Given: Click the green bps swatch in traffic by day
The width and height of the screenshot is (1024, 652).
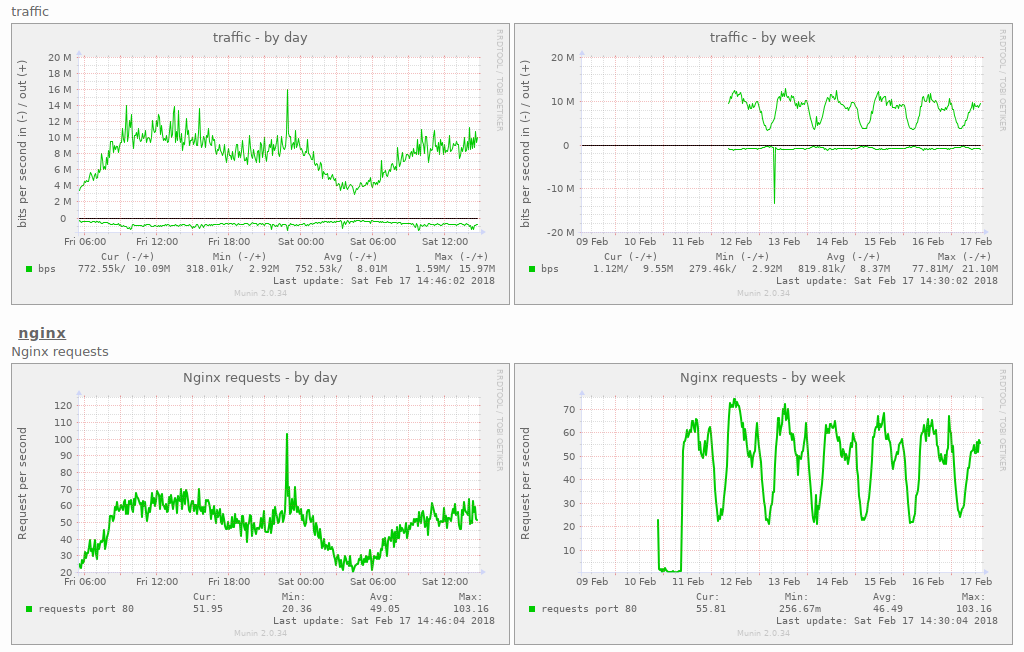Looking at the screenshot, I should click(x=29, y=269).
